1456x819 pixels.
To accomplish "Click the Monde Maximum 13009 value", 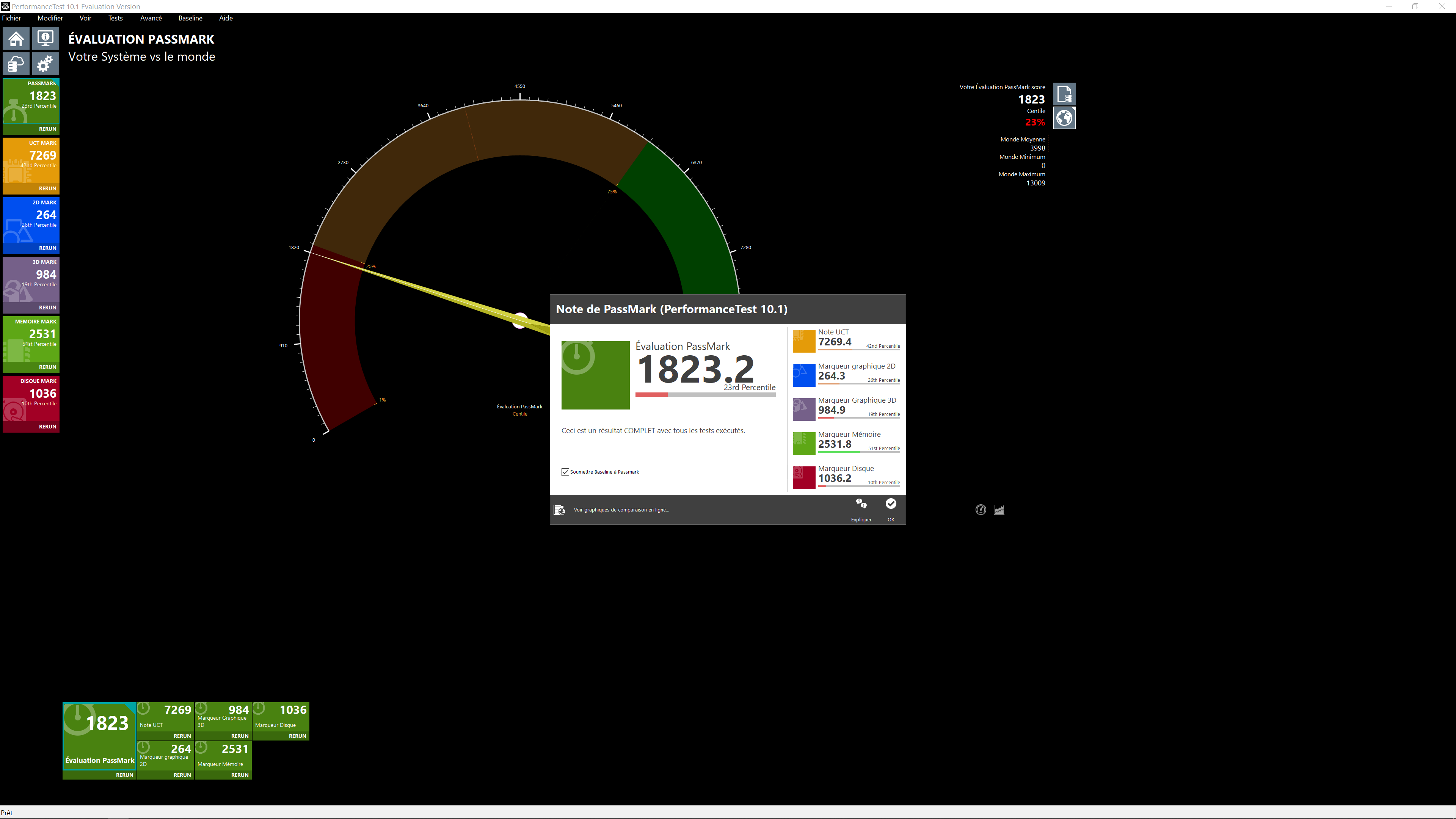I will point(1036,183).
